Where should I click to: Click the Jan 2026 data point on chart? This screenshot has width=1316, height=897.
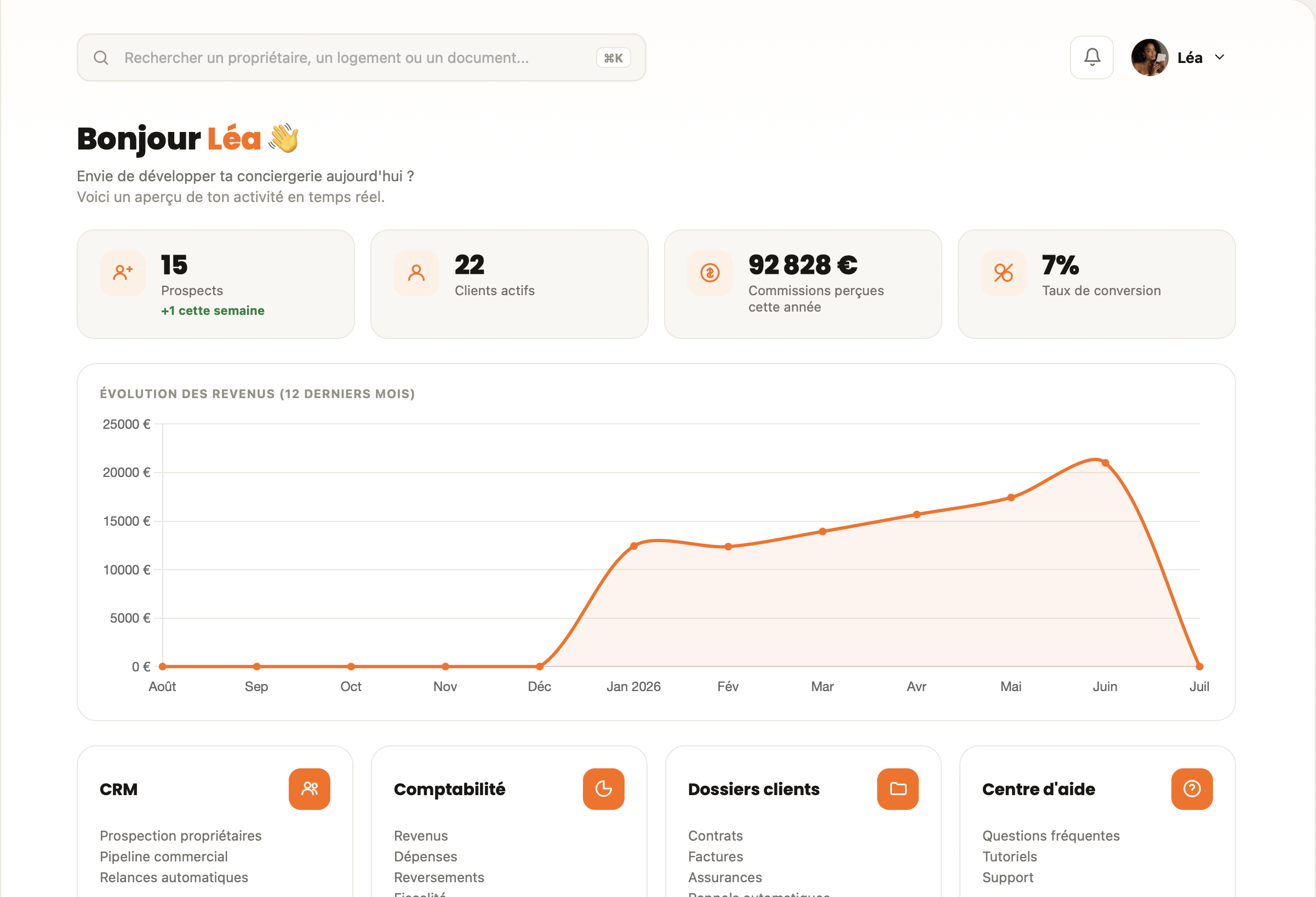coord(634,546)
